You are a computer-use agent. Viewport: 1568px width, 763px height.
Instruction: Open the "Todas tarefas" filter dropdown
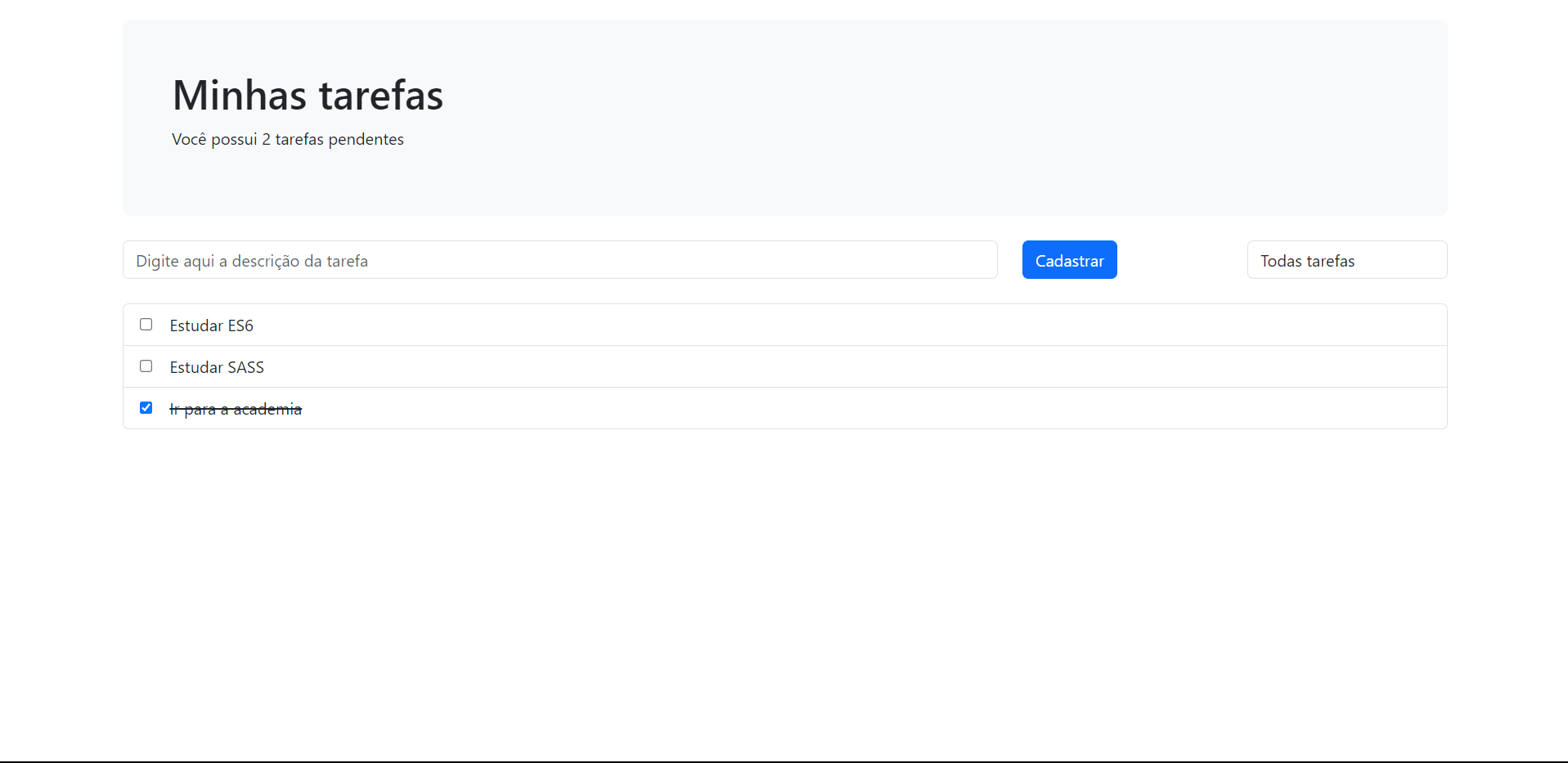[x=1346, y=260]
